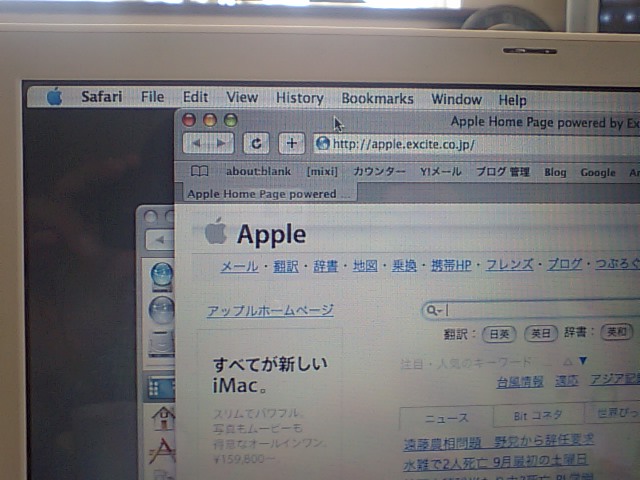This screenshot has width=640, height=480.
Task: Open the 翻訳 link in the top navigation
Action: coord(286,267)
